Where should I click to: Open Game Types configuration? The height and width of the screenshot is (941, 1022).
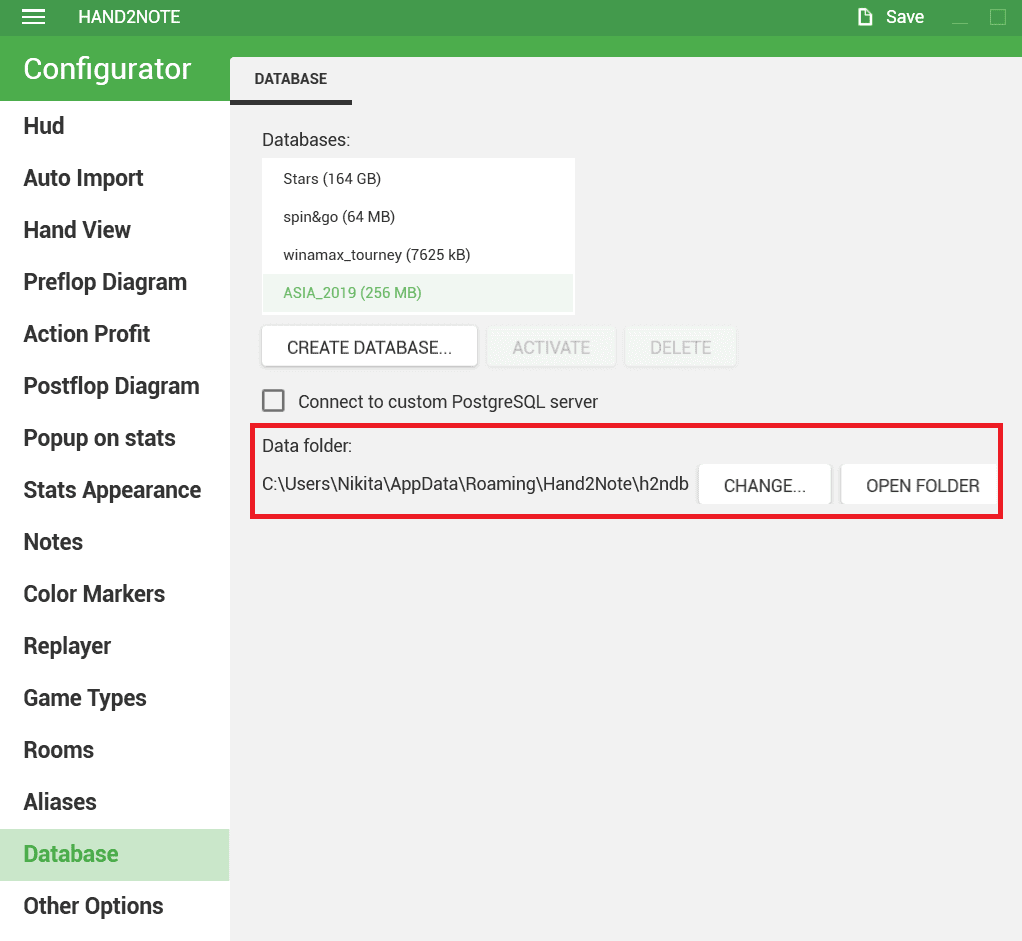(x=115, y=698)
